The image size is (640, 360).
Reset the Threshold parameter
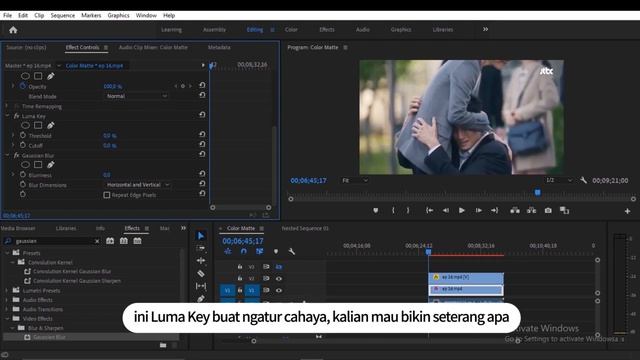pyautogui.click(x=202, y=134)
